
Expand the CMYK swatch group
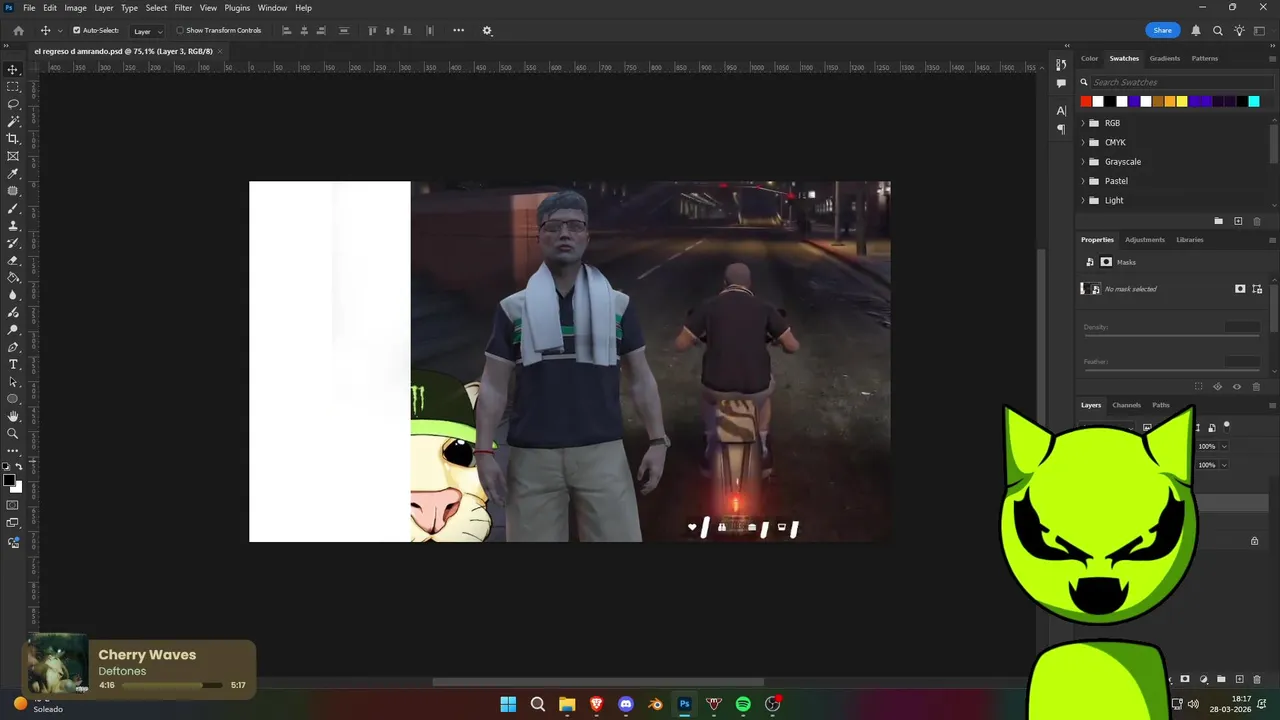[1083, 142]
